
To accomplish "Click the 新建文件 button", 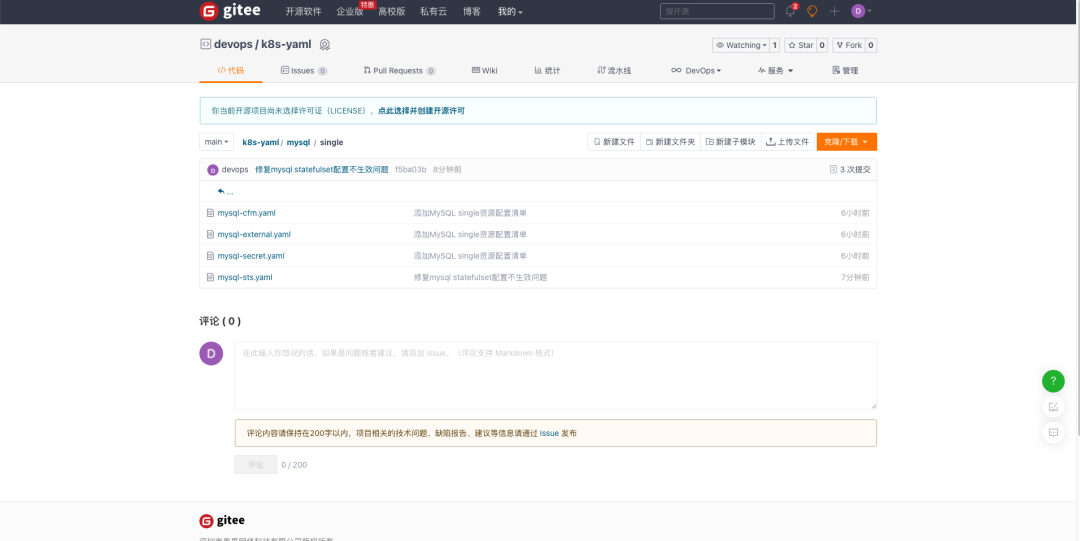I will 614,142.
